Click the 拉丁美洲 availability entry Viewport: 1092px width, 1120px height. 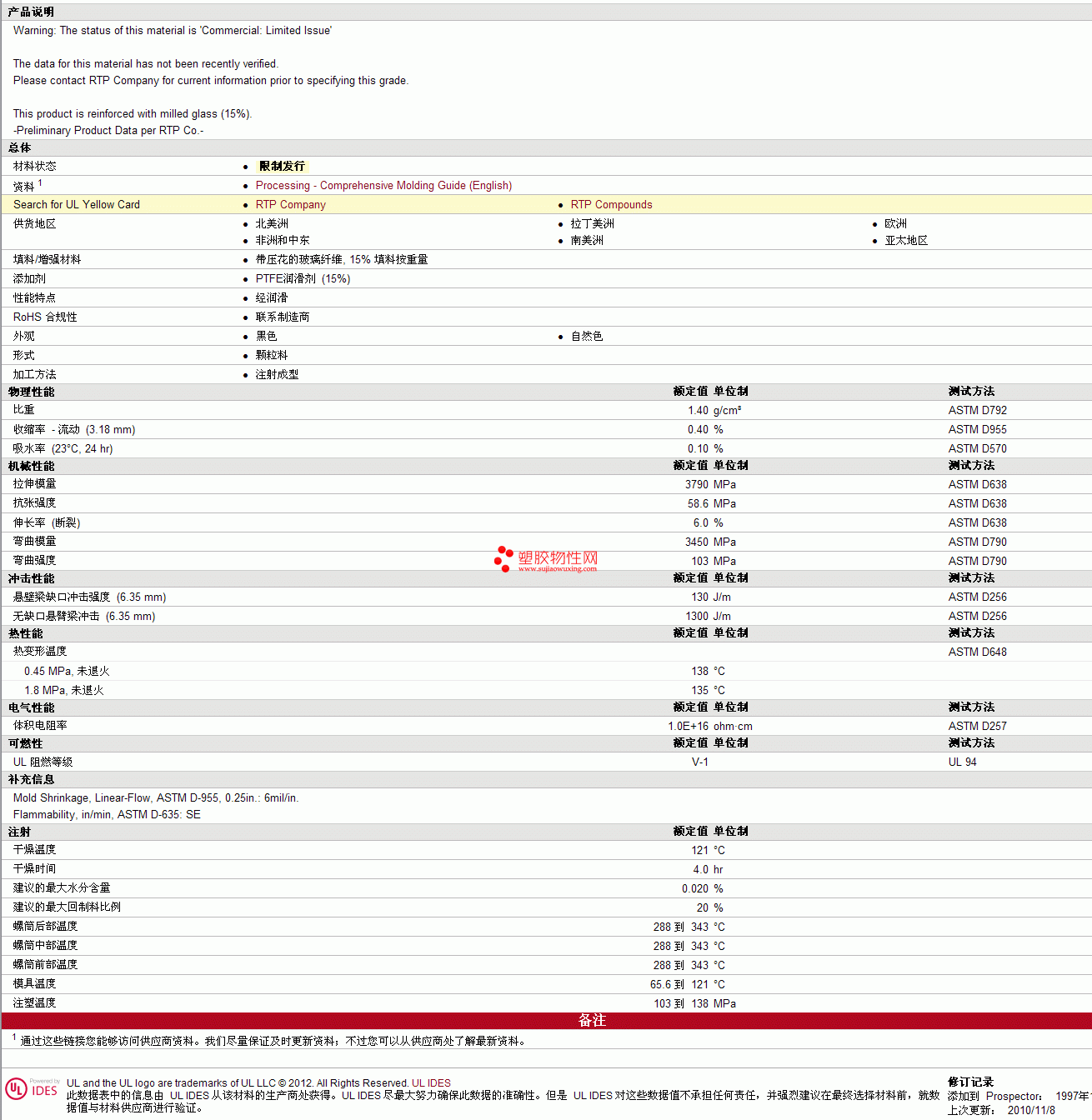pos(593,224)
